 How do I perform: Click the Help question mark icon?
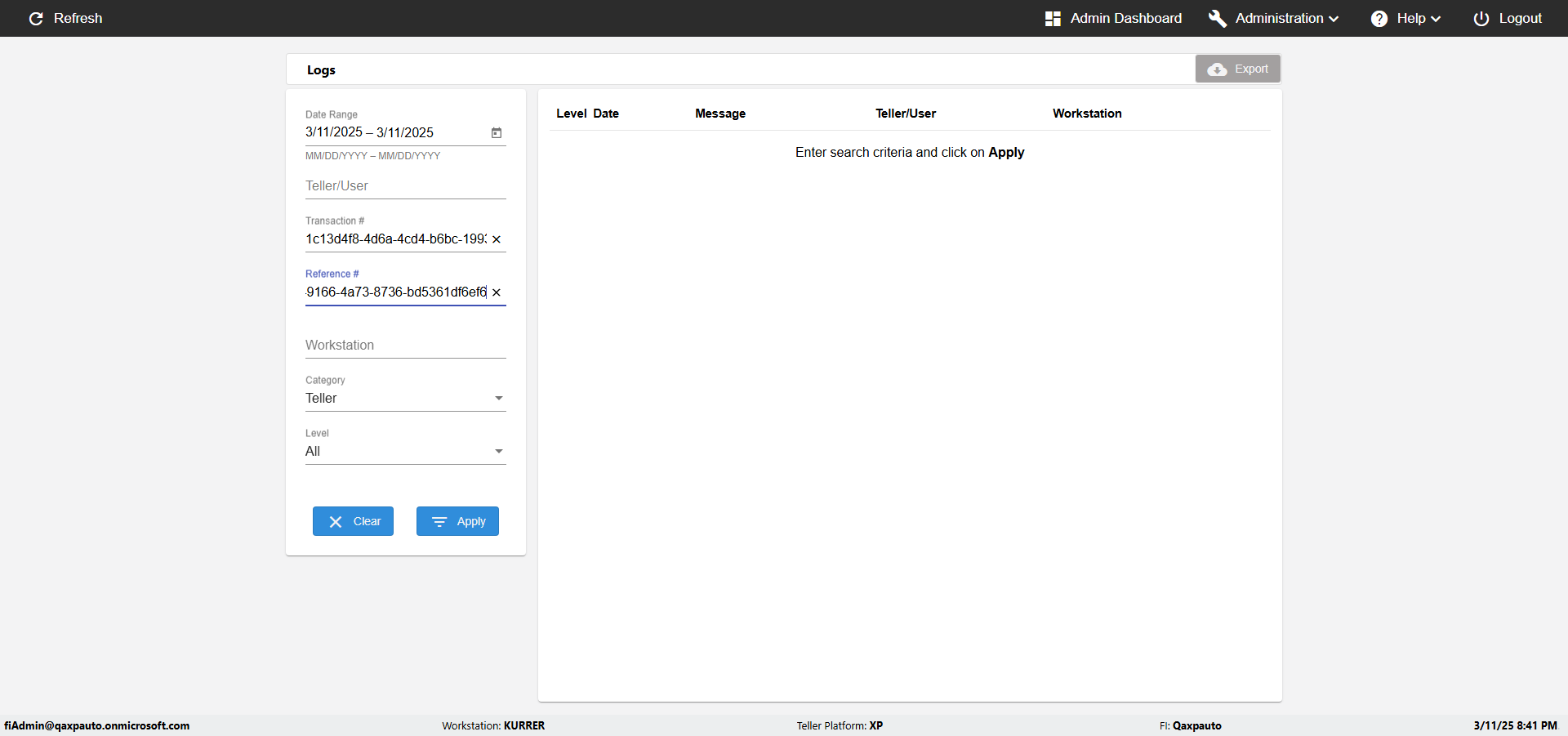tap(1379, 18)
